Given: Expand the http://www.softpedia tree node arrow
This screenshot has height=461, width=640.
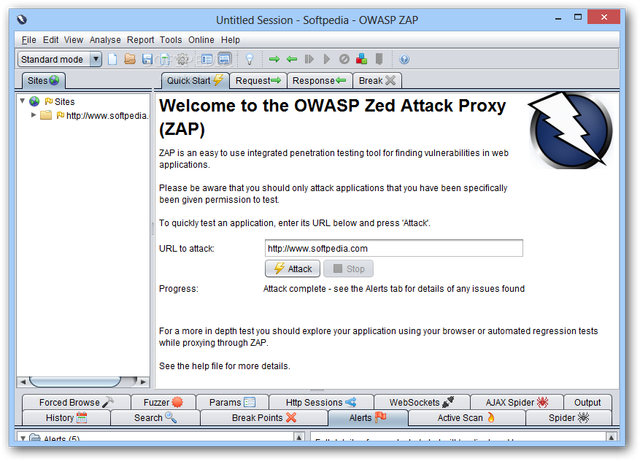Looking at the screenshot, I should [x=33, y=115].
